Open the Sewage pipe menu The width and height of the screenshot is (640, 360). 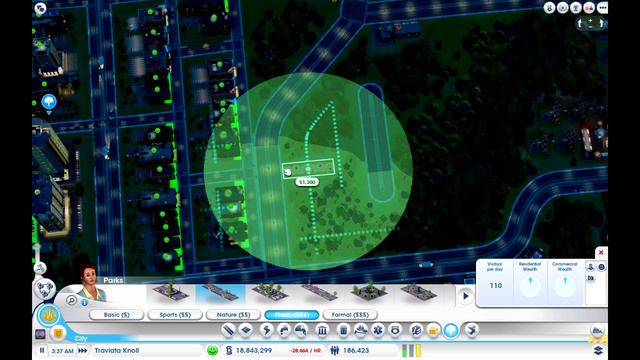pos(301,330)
